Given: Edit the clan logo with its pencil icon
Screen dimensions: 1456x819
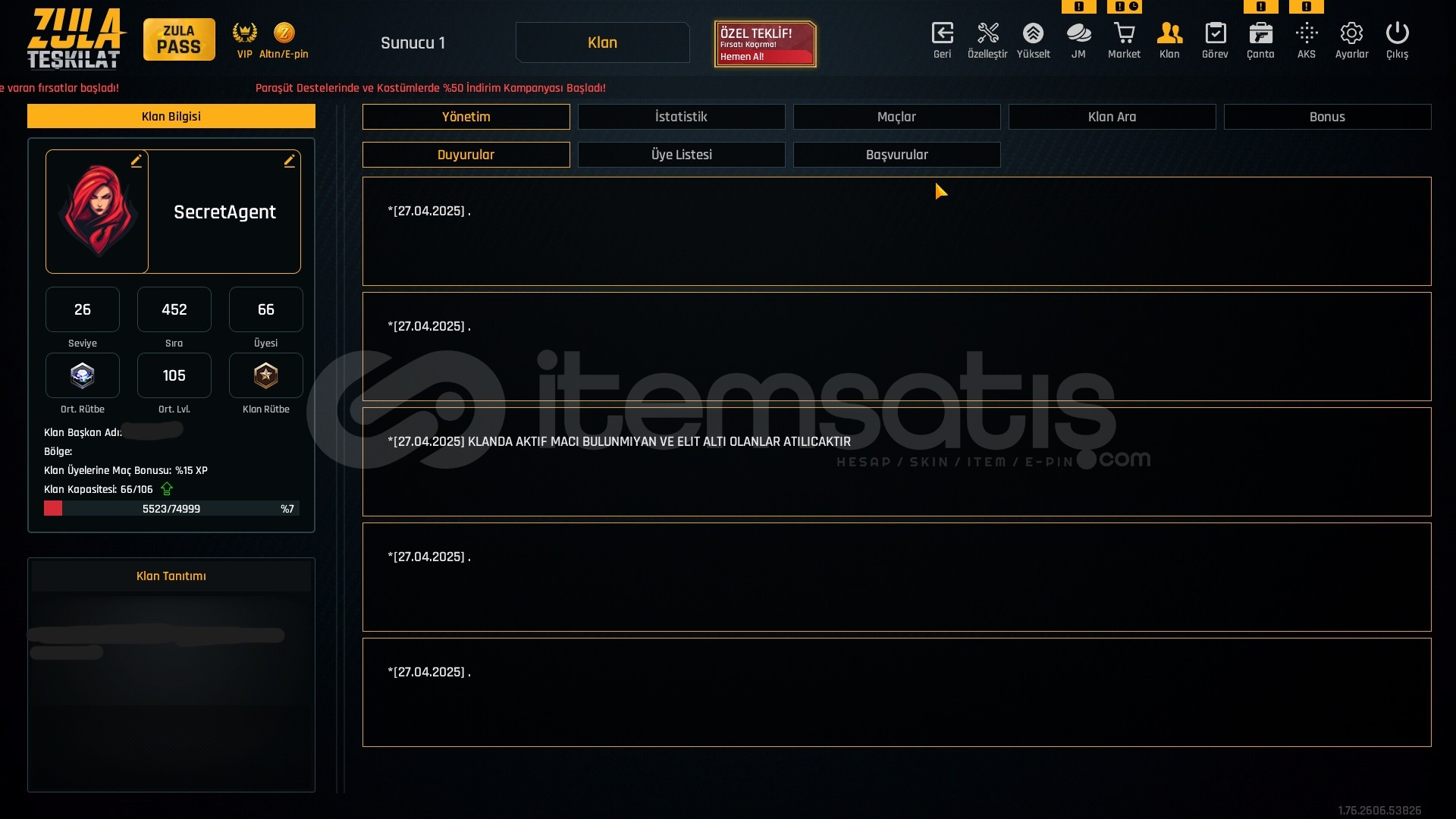Looking at the screenshot, I should pyautogui.click(x=136, y=161).
